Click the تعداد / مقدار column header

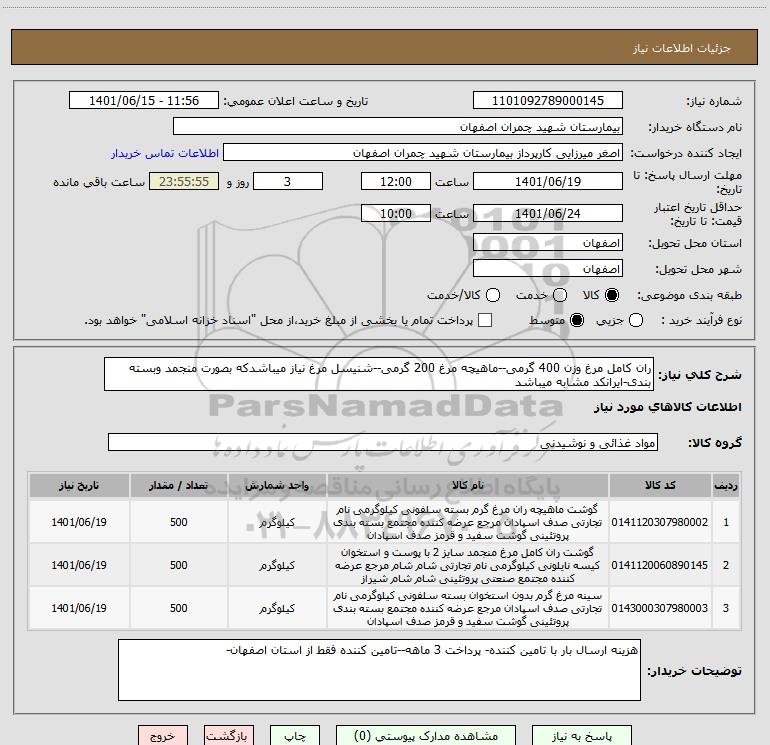coord(179,485)
